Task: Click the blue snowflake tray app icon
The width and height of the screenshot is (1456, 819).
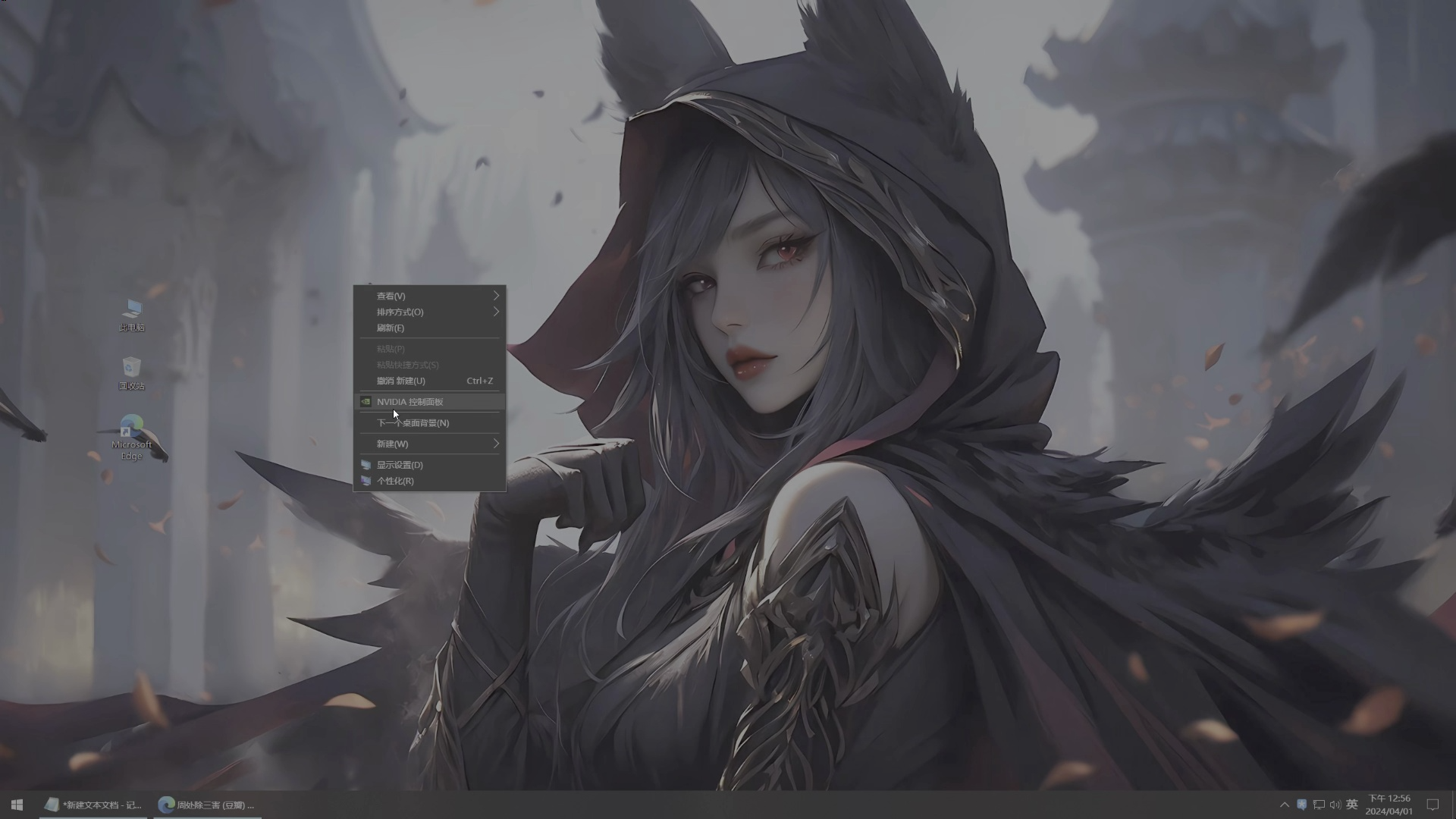Action: pyautogui.click(x=1301, y=805)
